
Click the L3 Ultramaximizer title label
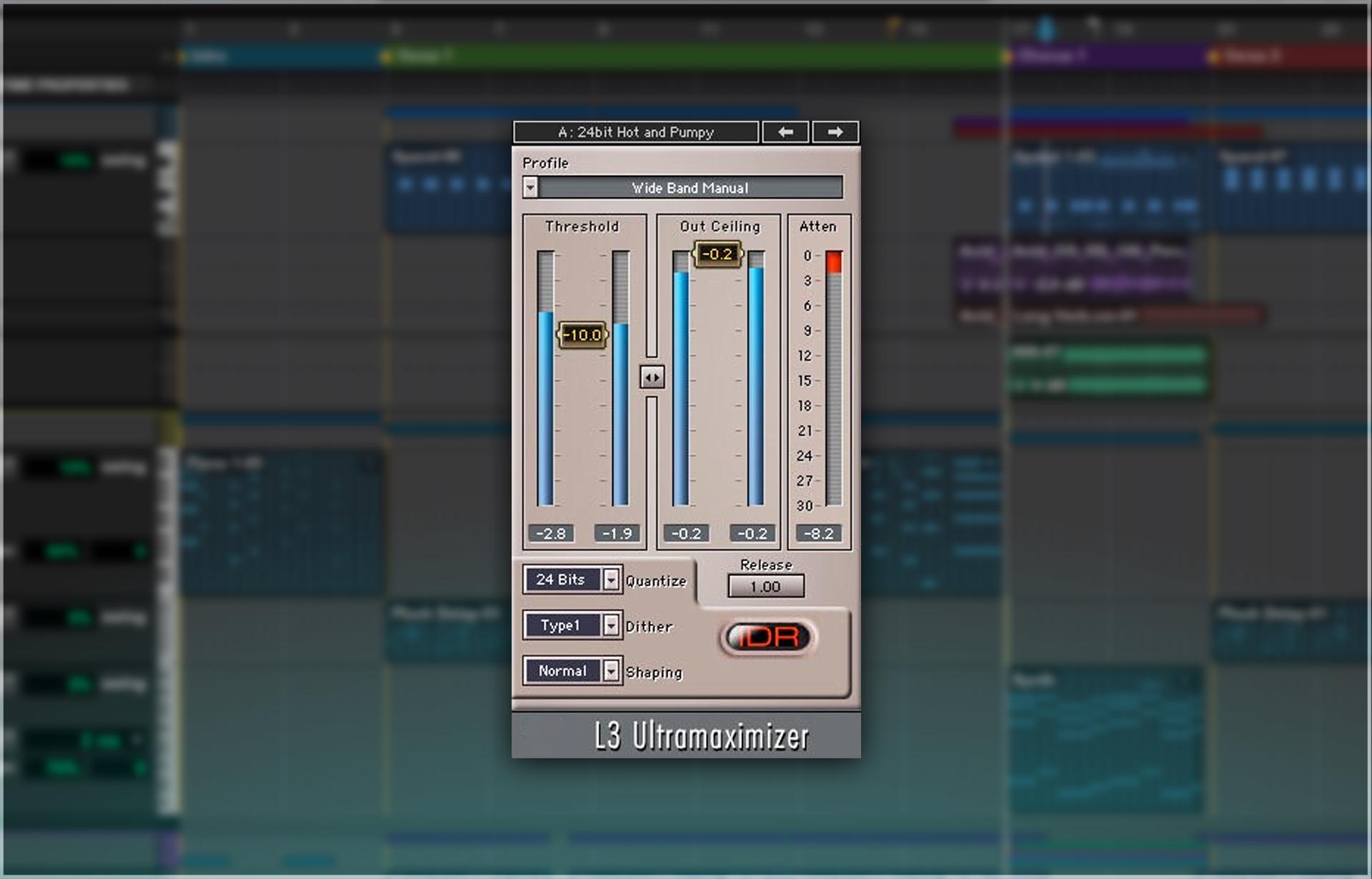pyautogui.click(x=702, y=736)
